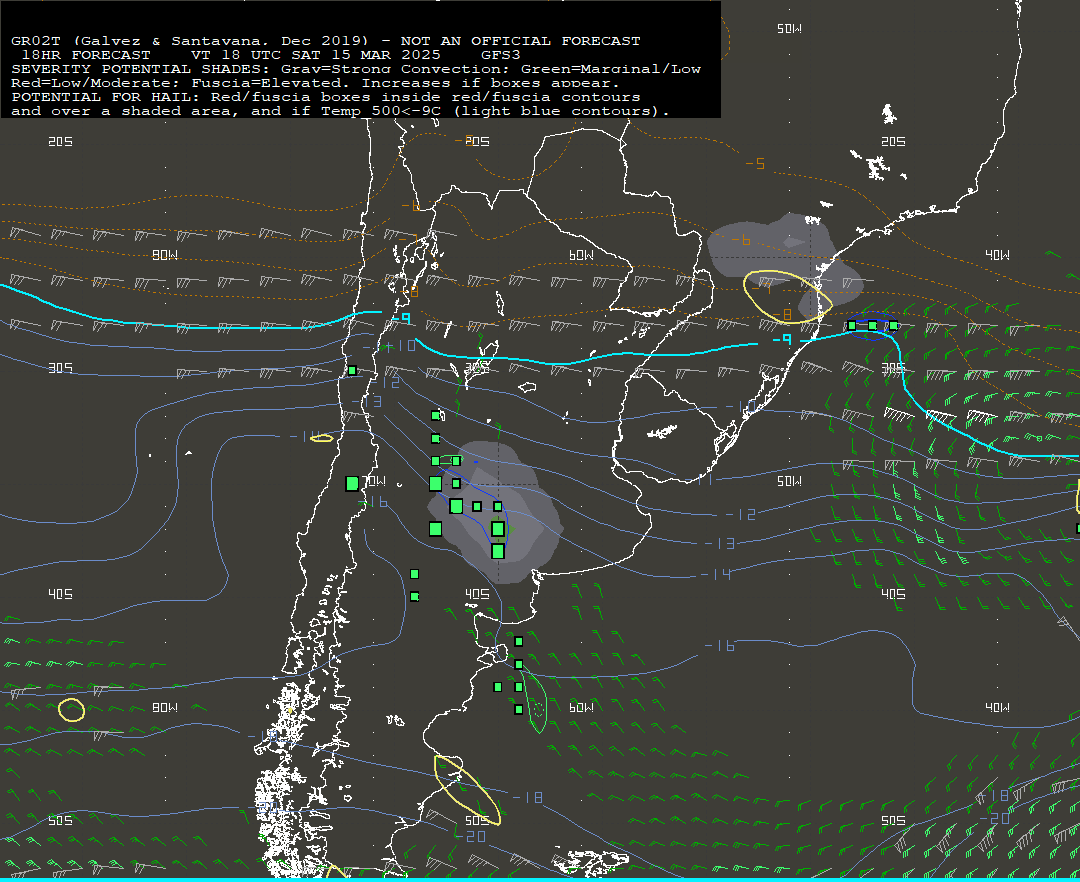
Task: Click the '-14' contour label in the Atlantic
Action: (717, 574)
